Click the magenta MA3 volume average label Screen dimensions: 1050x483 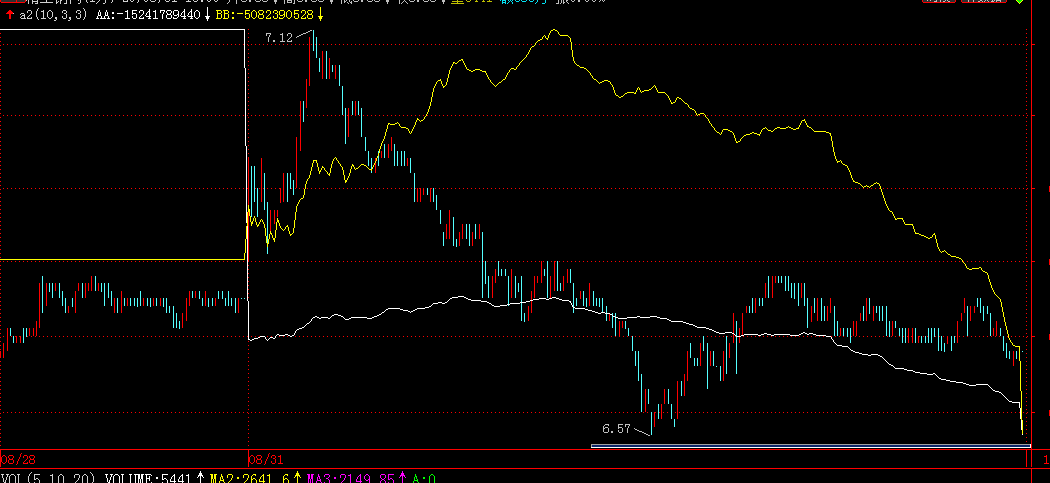(x=351, y=478)
